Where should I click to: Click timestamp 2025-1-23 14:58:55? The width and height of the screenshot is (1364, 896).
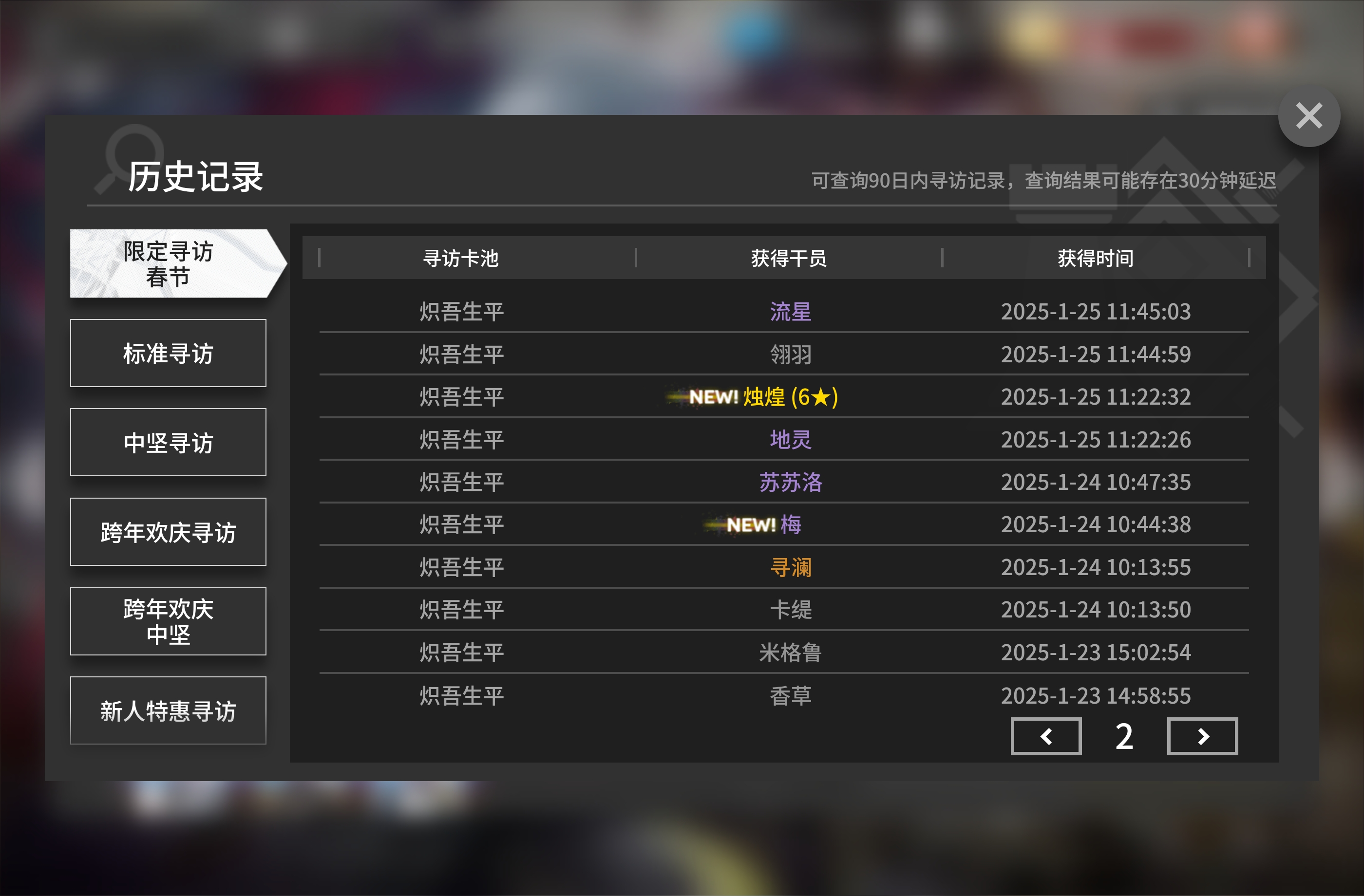[1095, 695]
